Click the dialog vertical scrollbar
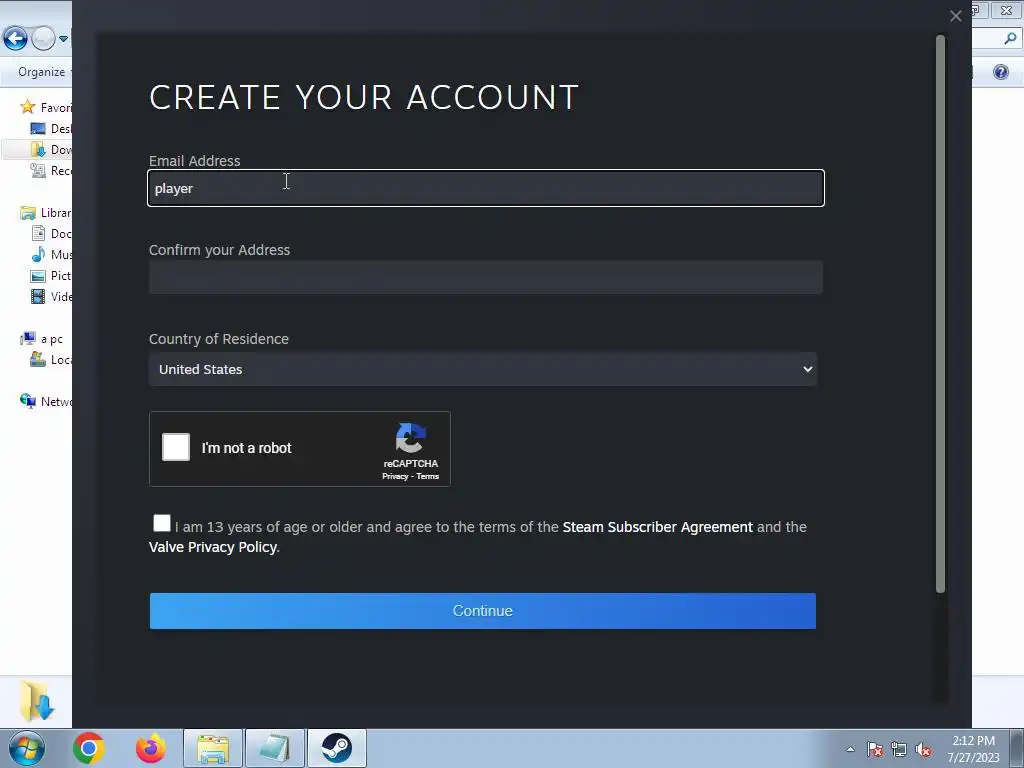1024x768 pixels. click(x=940, y=313)
